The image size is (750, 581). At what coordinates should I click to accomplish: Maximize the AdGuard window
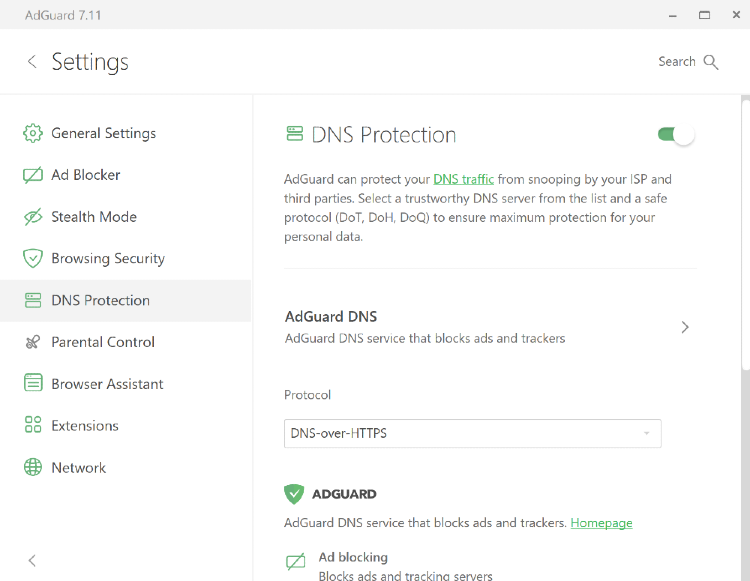[x=704, y=15]
